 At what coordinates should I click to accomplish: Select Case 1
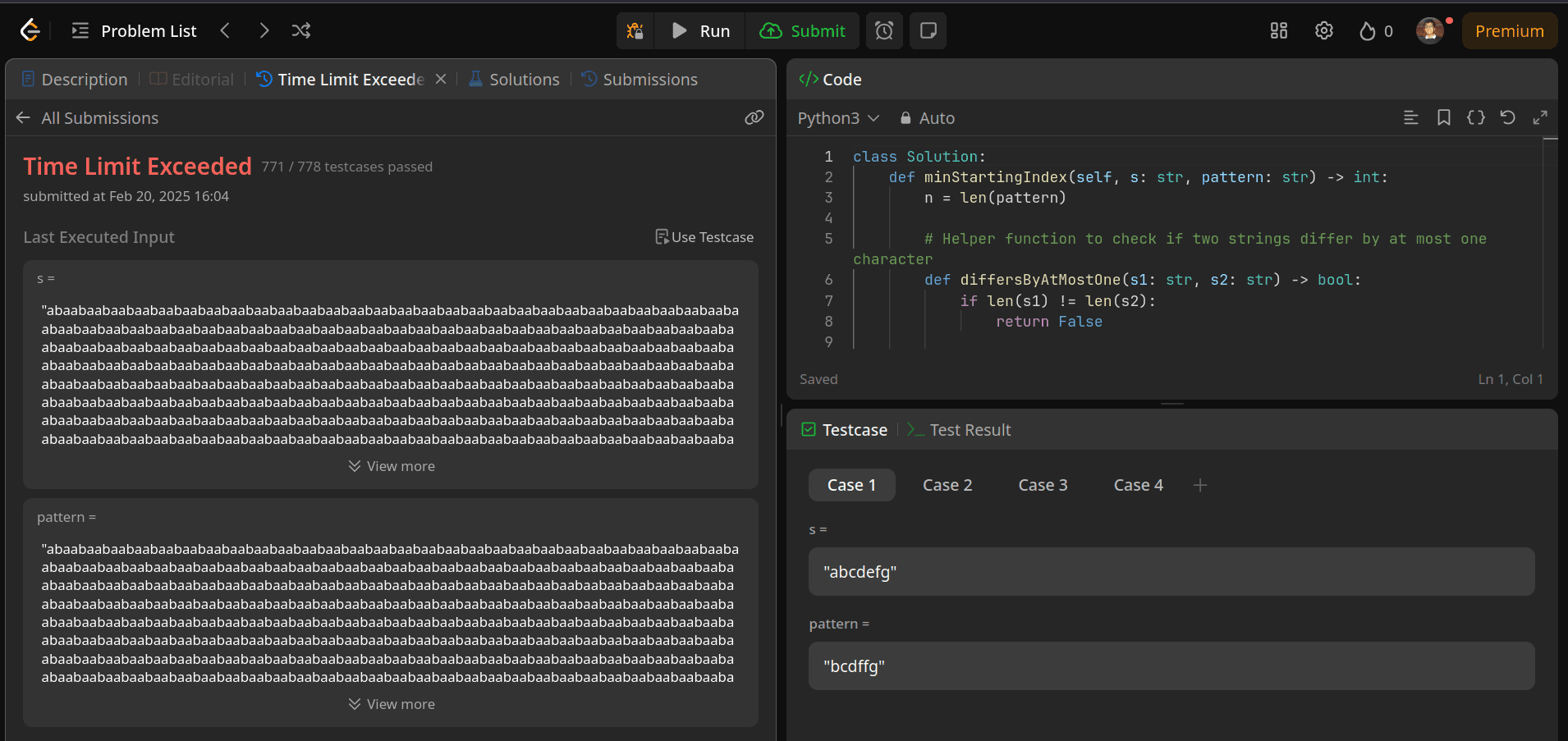[x=851, y=485]
